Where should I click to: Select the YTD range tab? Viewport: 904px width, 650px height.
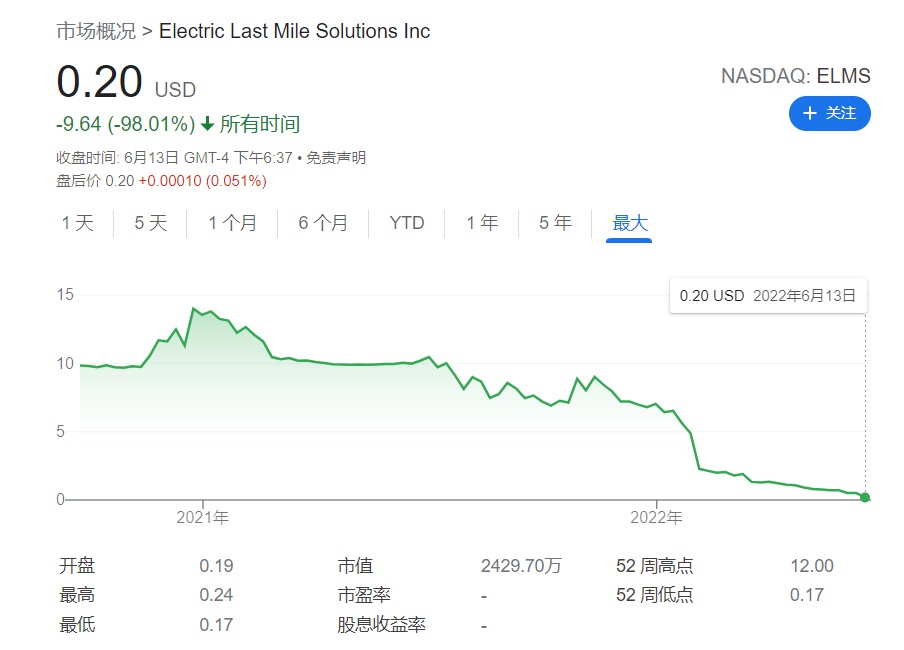pos(407,223)
